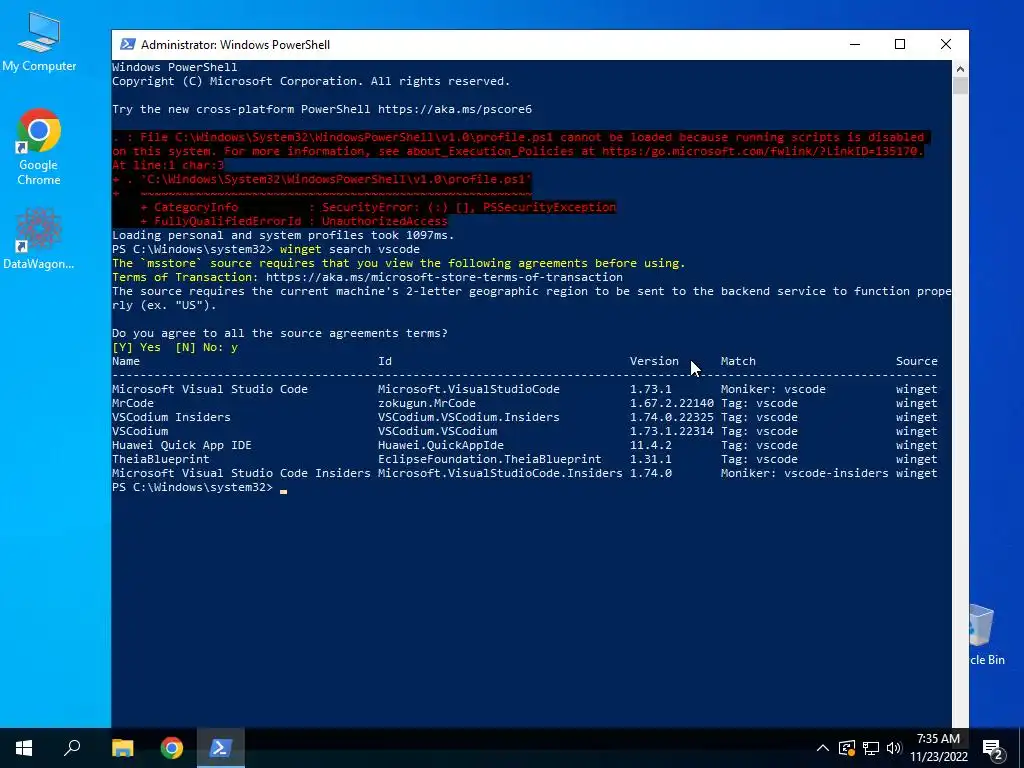Image resolution: width=1024 pixels, height=768 pixels.
Task: Click the Match column header
Action: pos(738,361)
